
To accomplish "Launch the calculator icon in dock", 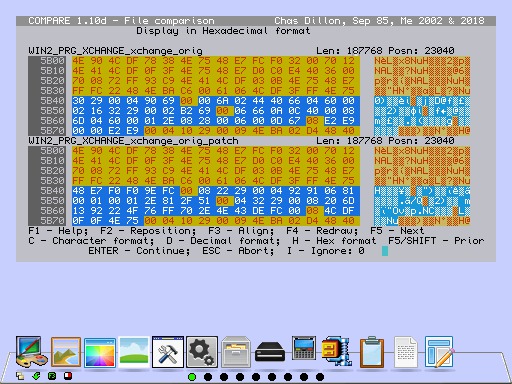I will click(304, 349).
